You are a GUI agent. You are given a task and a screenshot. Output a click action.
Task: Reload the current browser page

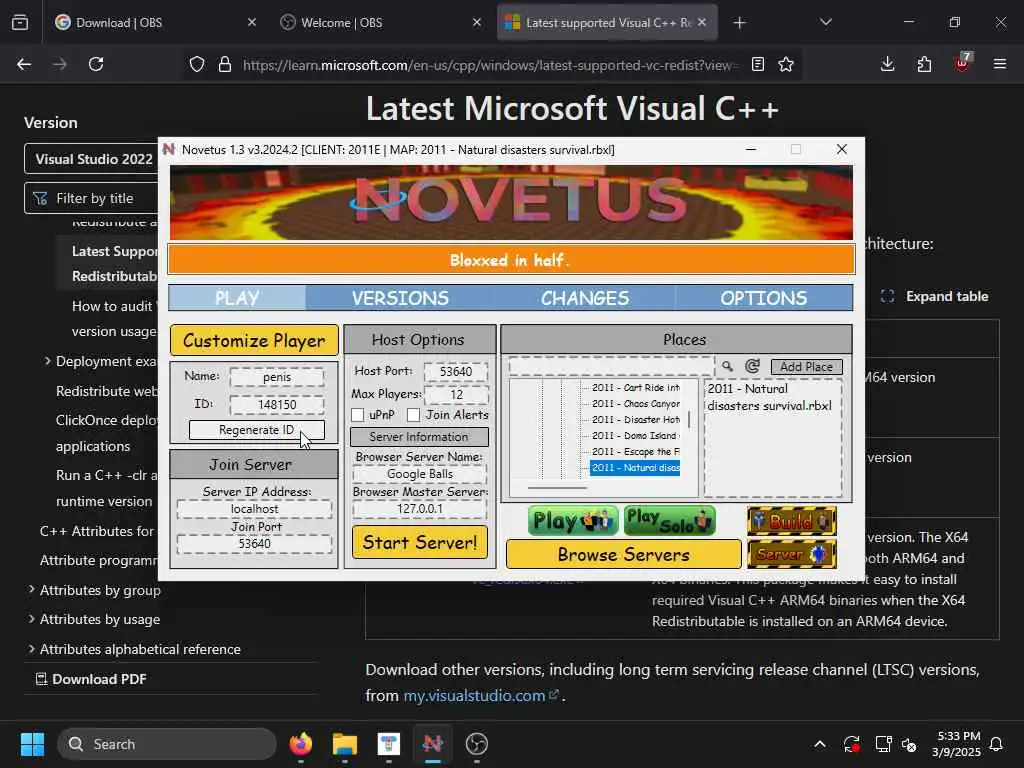pos(96,64)
